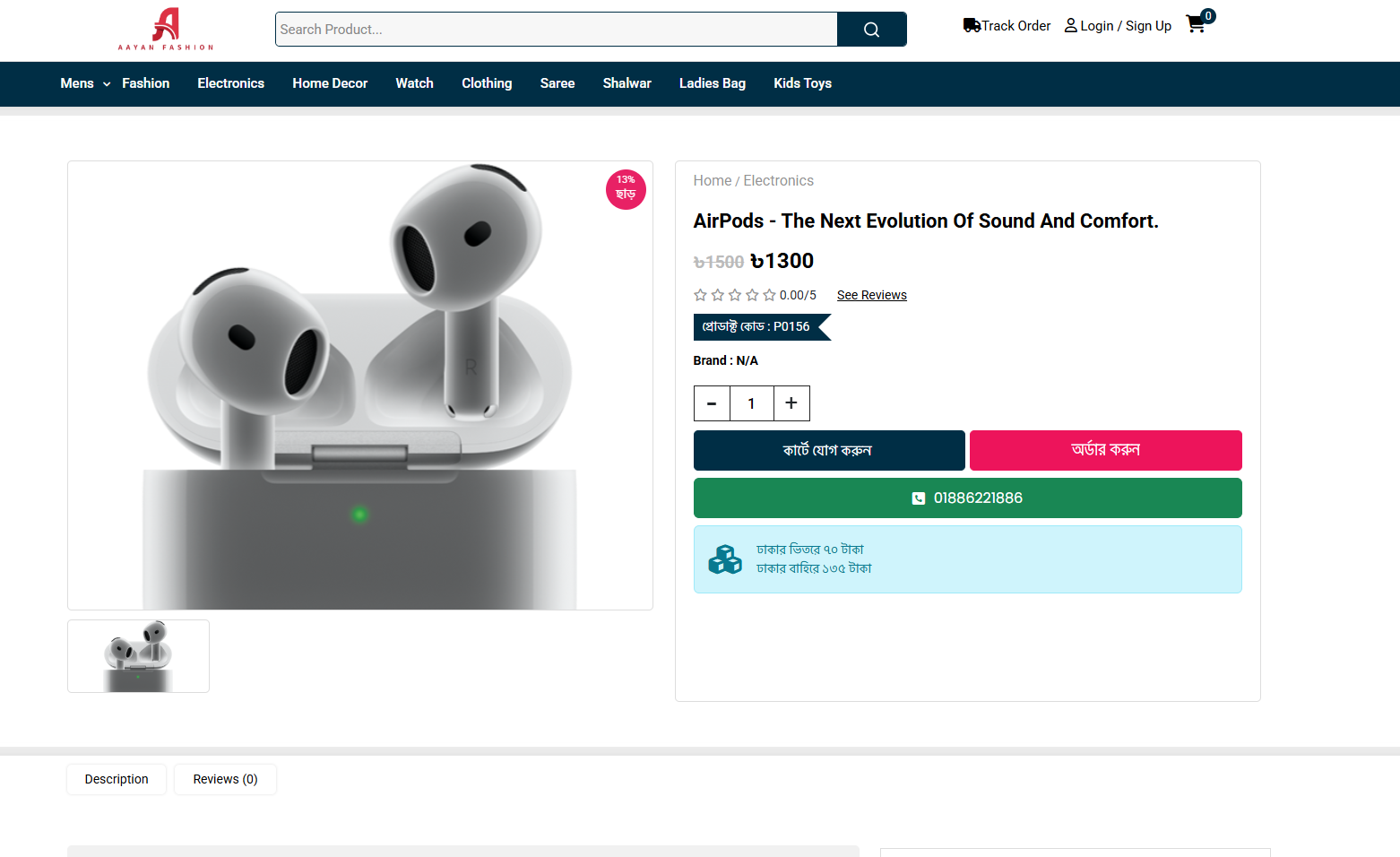Click Login / Sign Up link

coord(1126,26)
